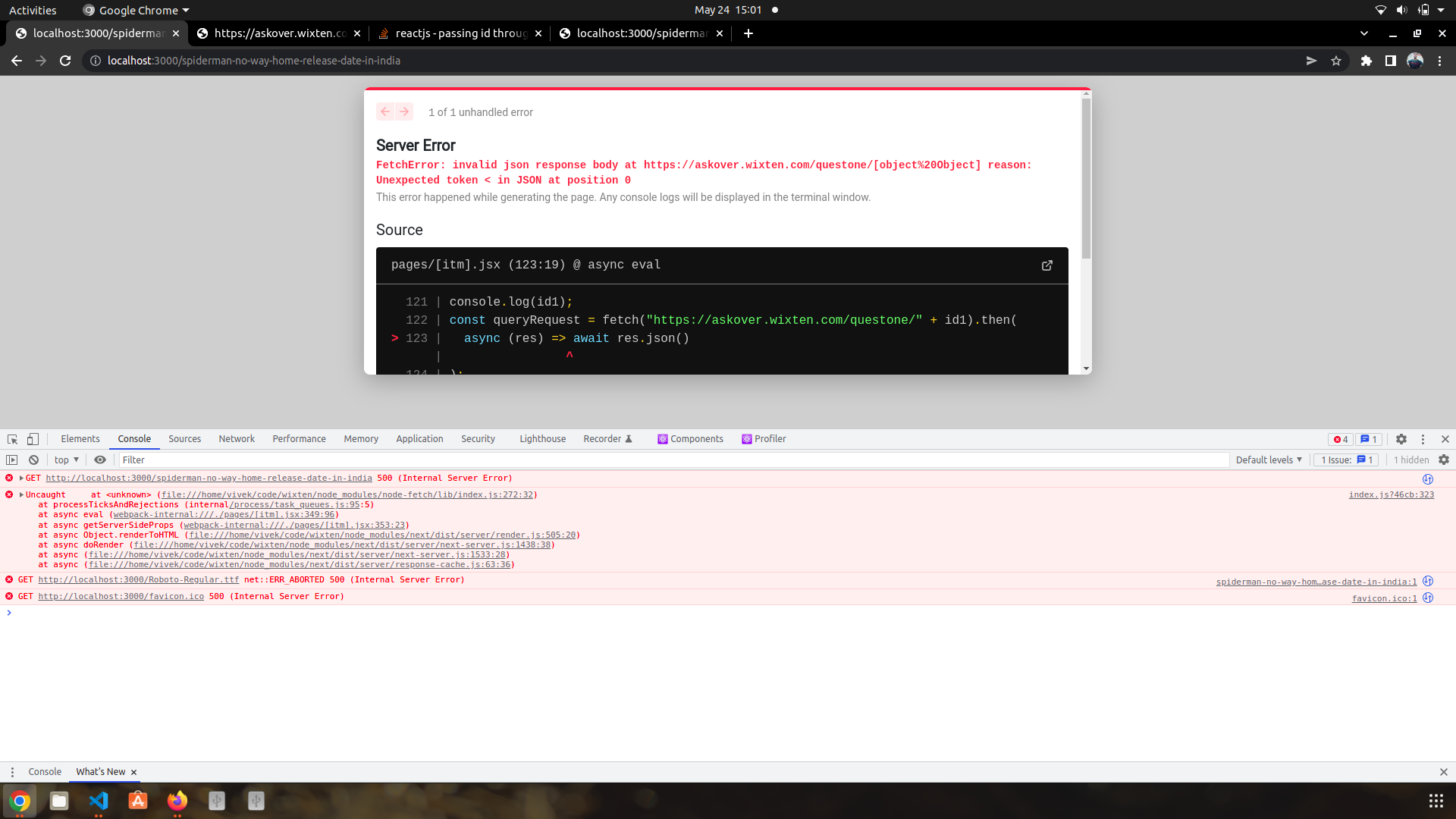The width and height of the screenshot is (1456, 819).
Task: Open Files manager from the dock
Action: 59,801
